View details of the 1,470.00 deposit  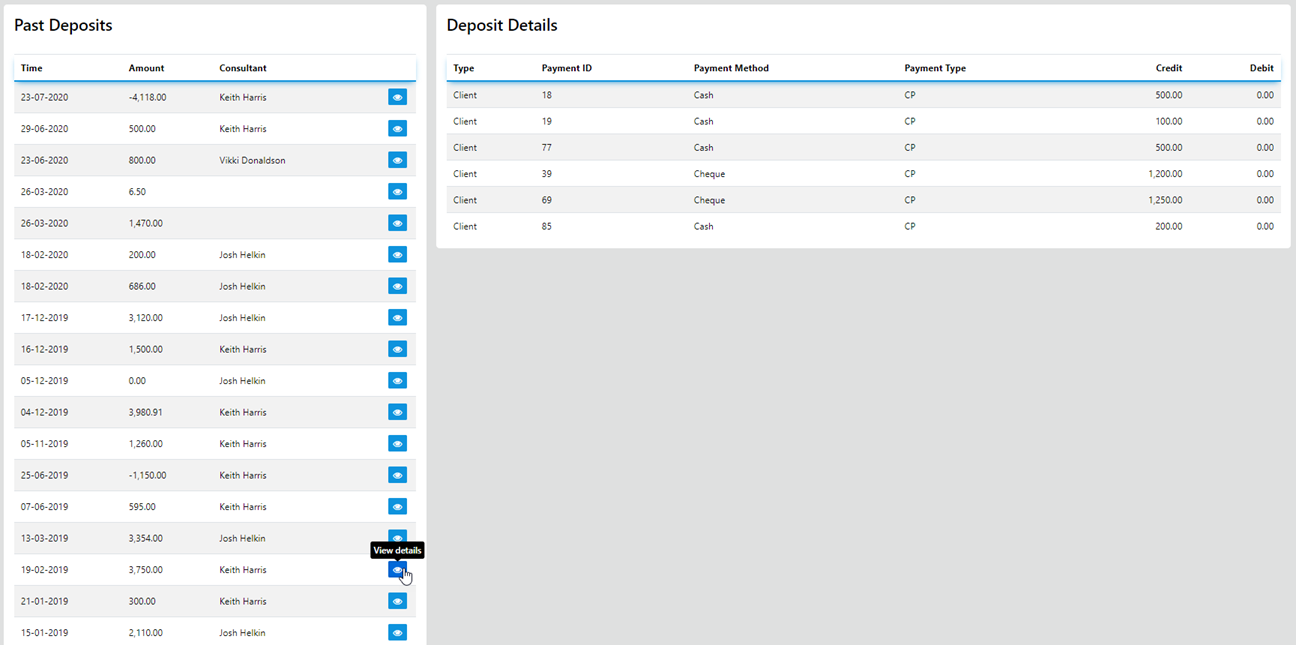coord(397,223)
